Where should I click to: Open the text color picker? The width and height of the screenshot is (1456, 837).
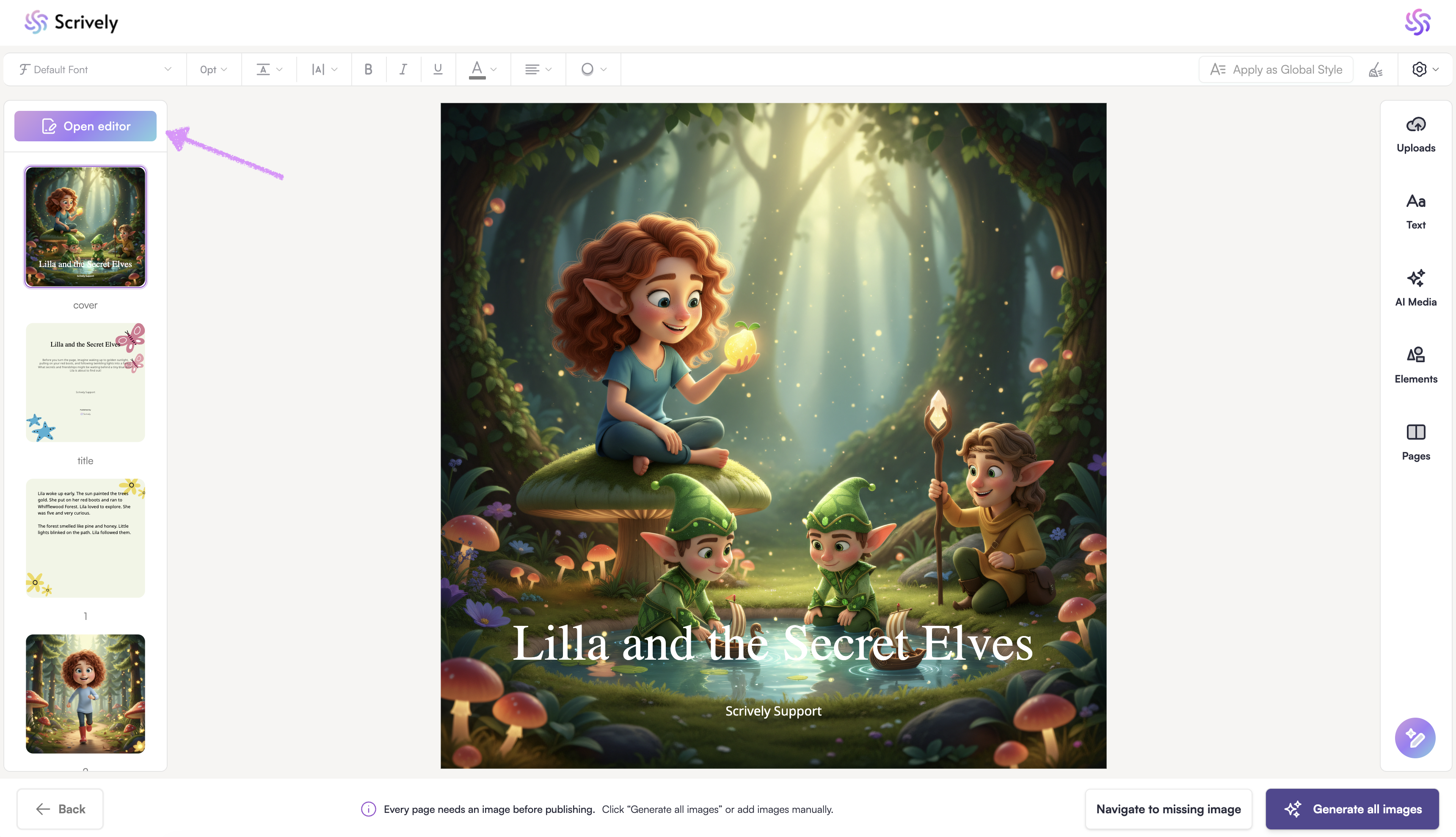[482, 69]
